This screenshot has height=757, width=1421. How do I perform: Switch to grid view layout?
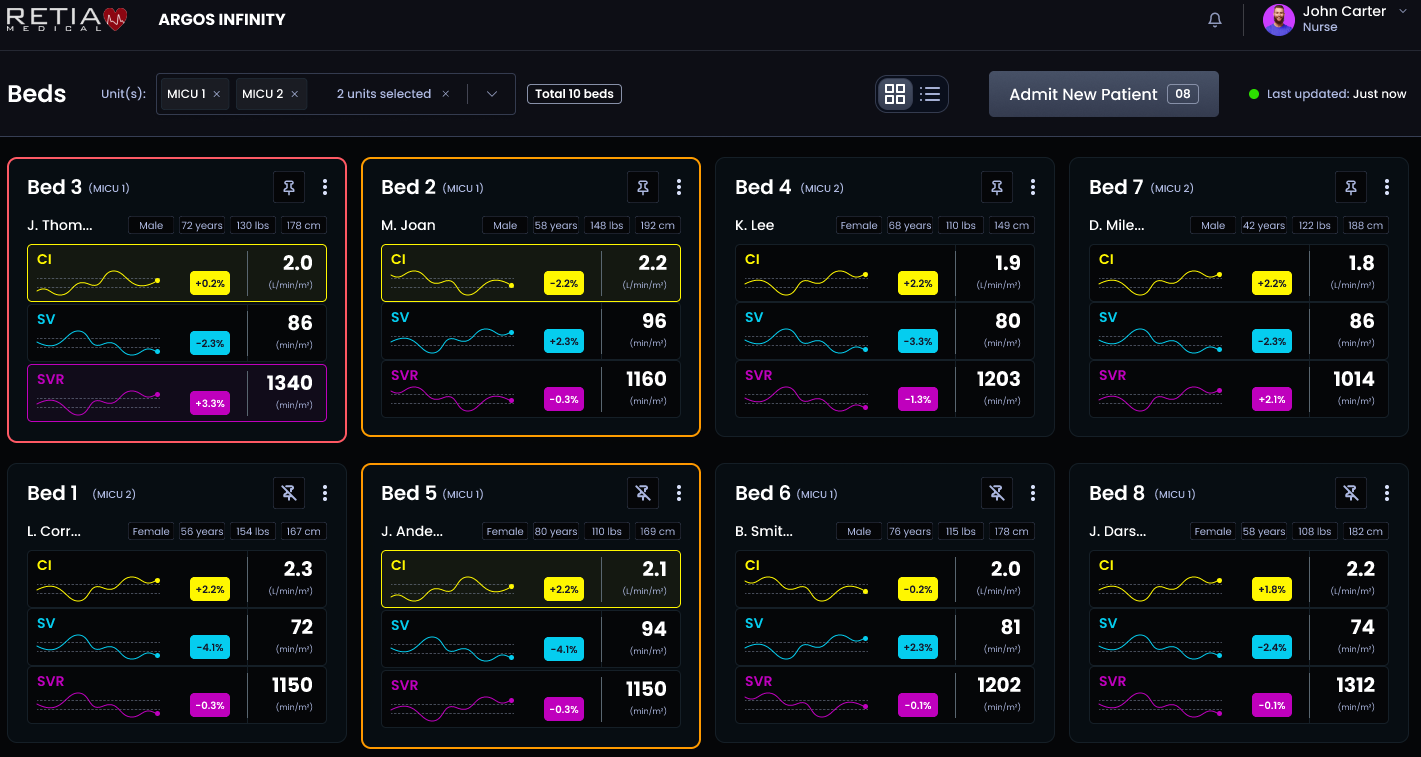[896, 93]
